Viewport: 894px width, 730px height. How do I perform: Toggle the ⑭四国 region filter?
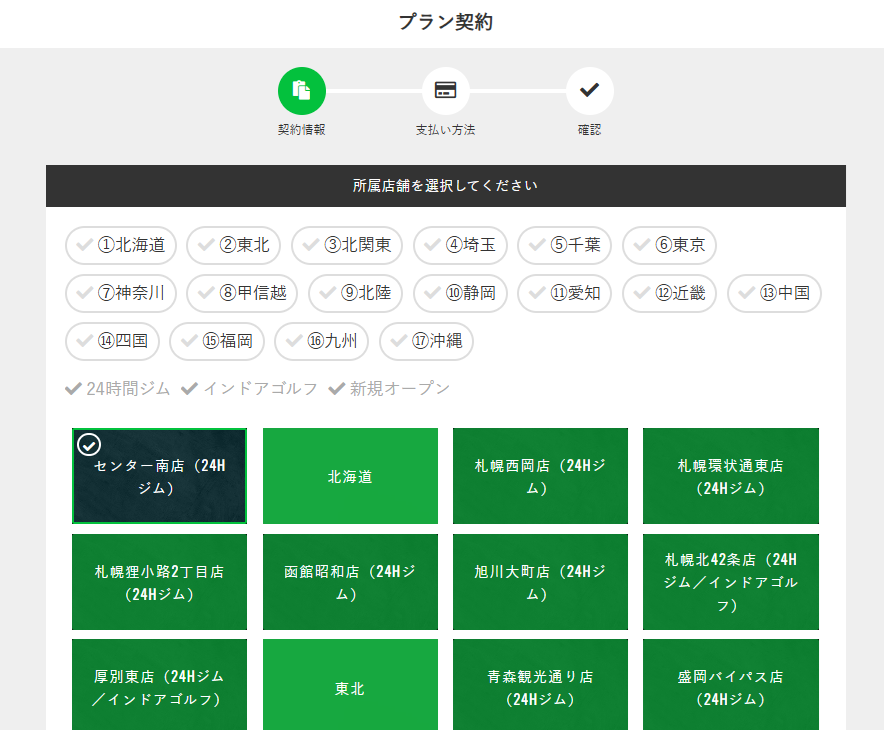tap(112, 341)
